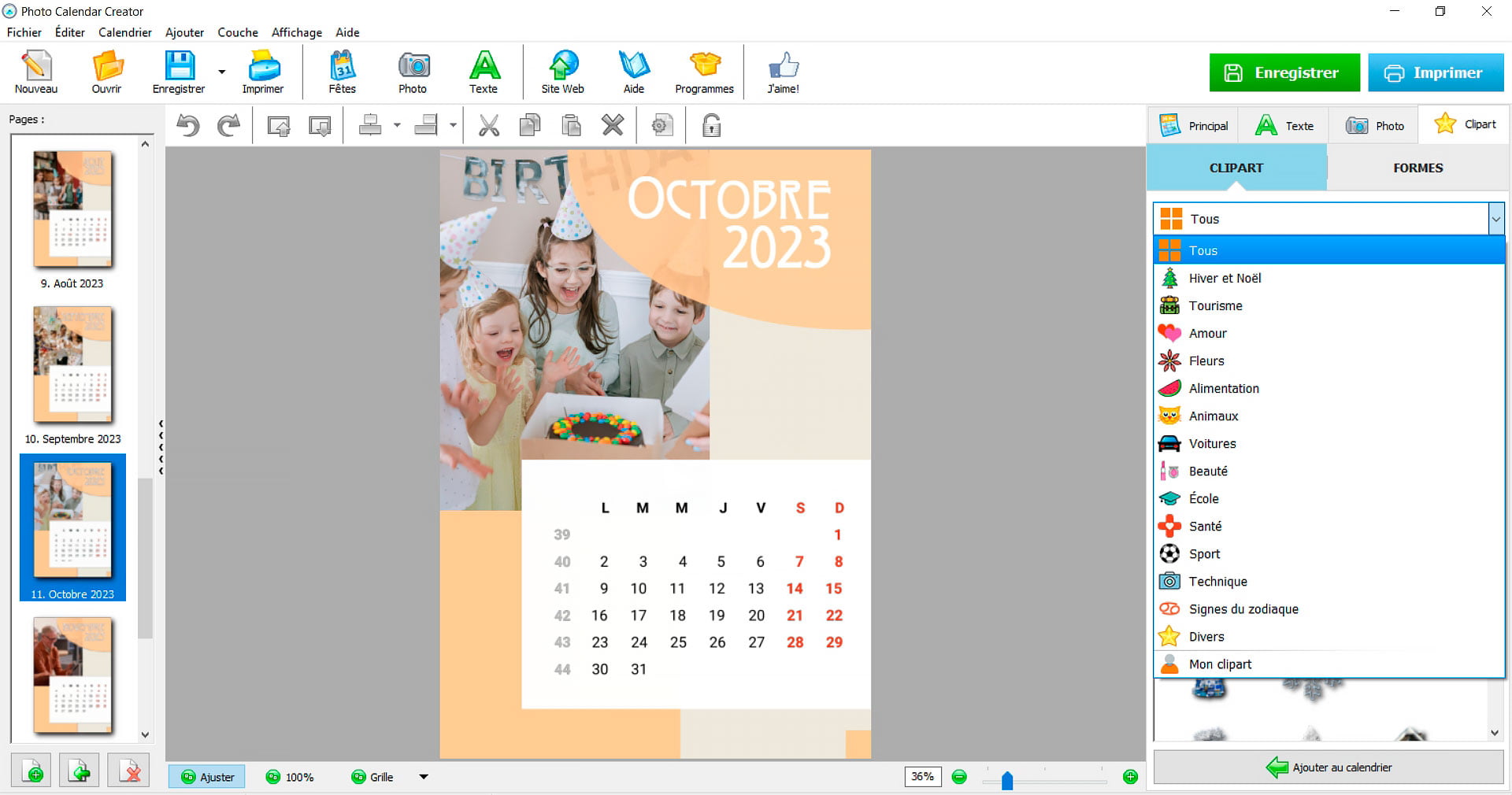Open page settings via the gear document icon
1512x795 pixels.
(661, 125)
